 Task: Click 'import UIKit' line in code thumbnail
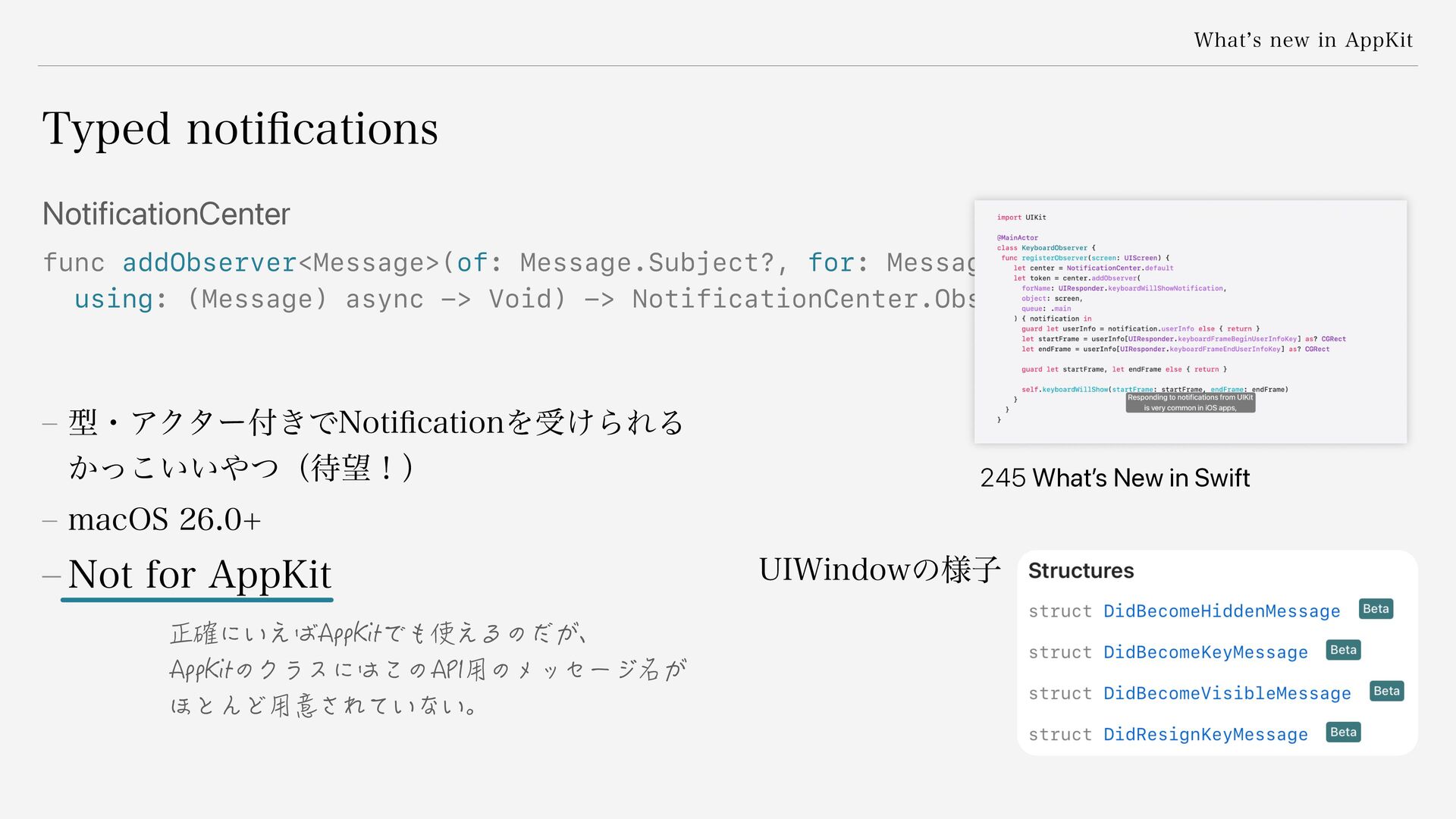[x=1021, y=218]
